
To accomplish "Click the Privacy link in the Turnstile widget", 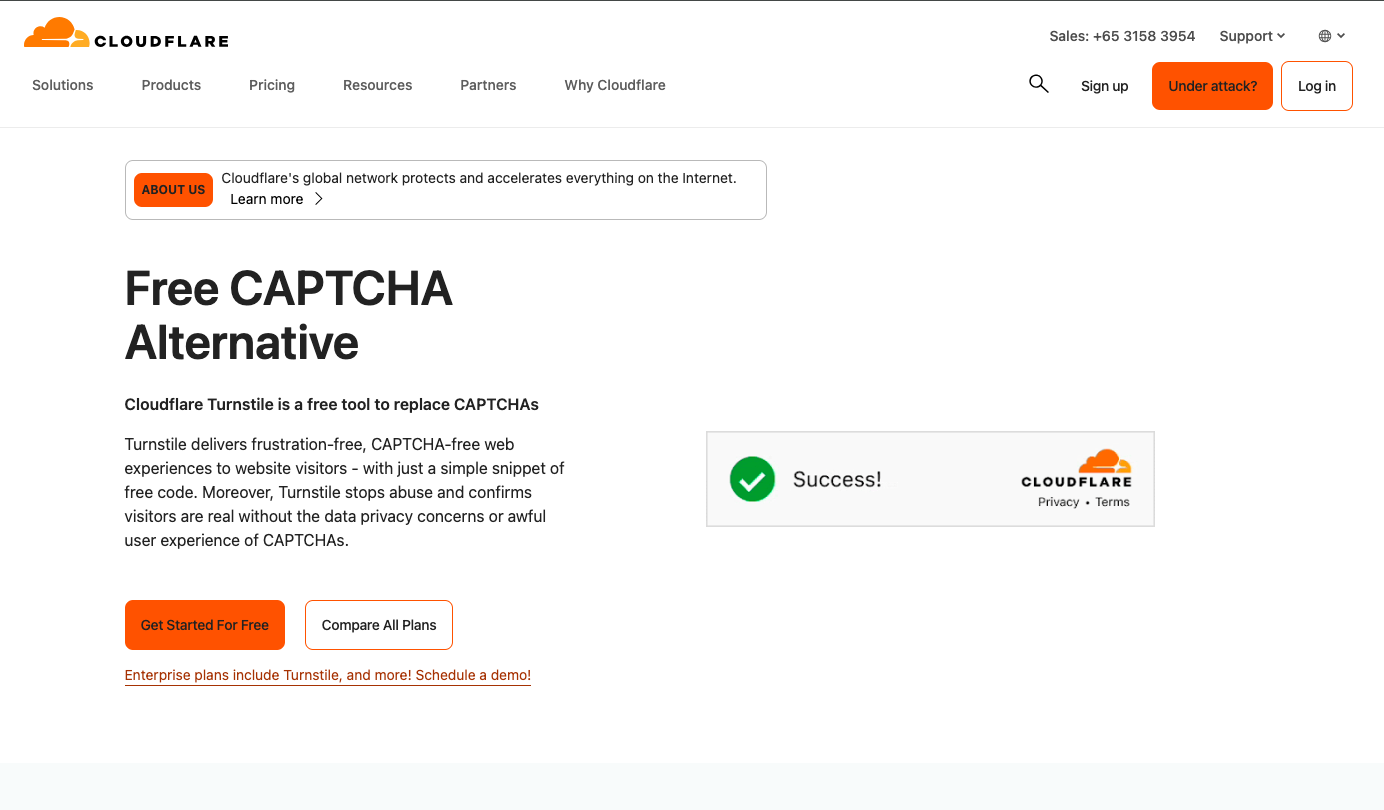I will 1058,501.
